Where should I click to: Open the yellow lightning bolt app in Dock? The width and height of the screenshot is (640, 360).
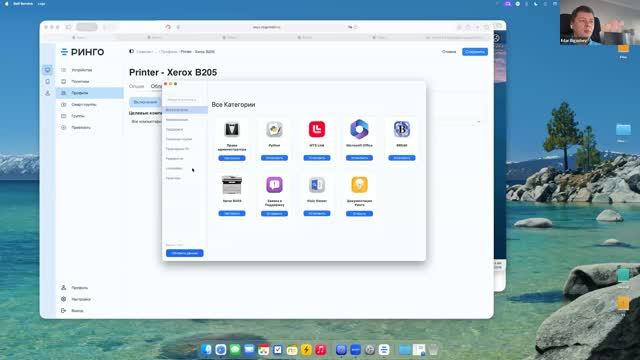pos(307,349)
